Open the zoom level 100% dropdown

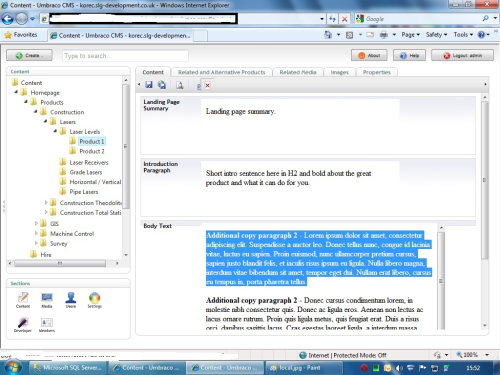[487, 355]
